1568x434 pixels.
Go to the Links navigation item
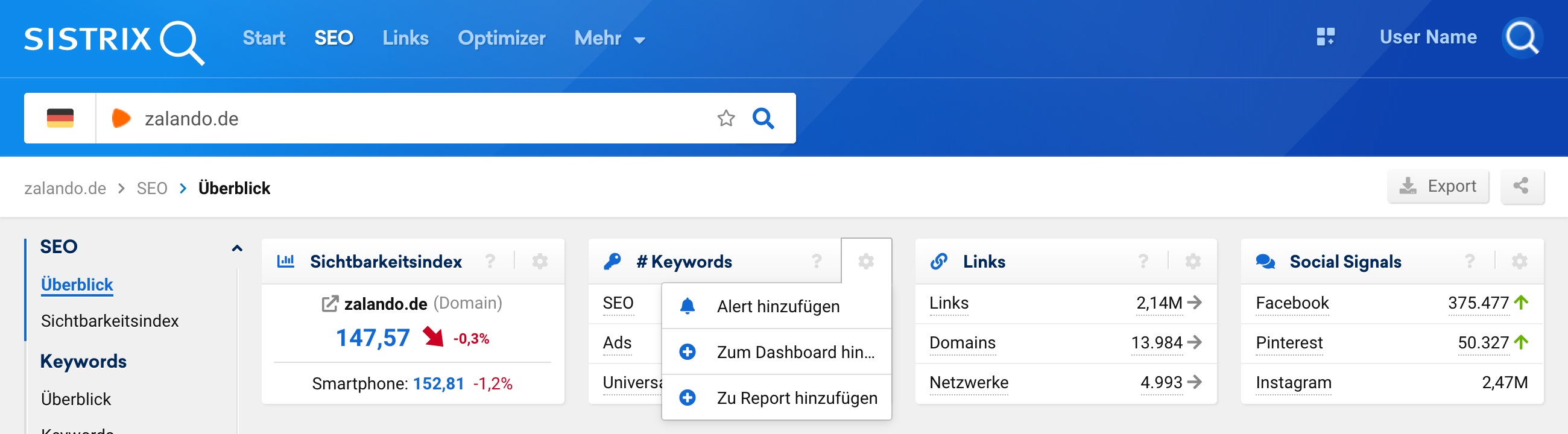click(x=405, y=39)
